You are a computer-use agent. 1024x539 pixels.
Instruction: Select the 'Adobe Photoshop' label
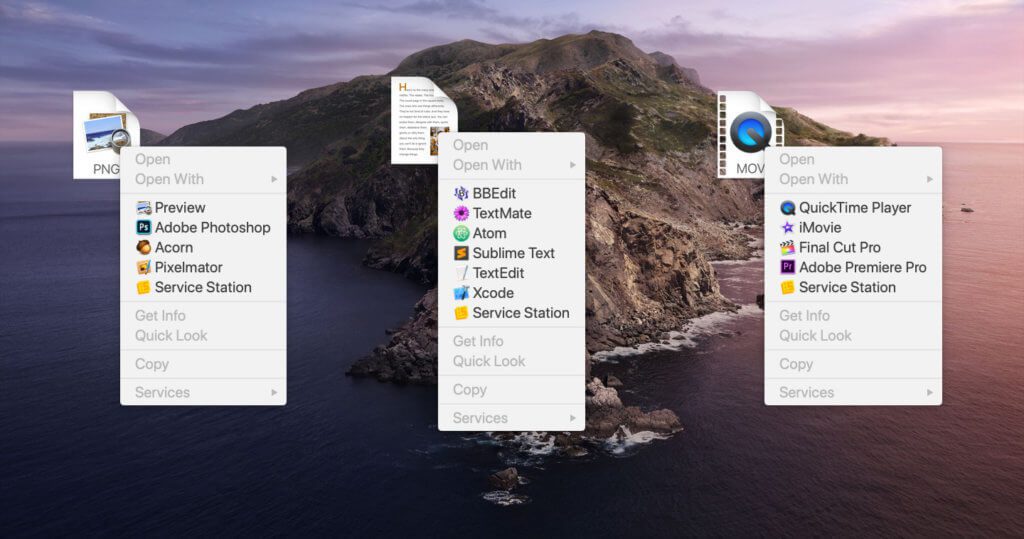pos(212,227)
